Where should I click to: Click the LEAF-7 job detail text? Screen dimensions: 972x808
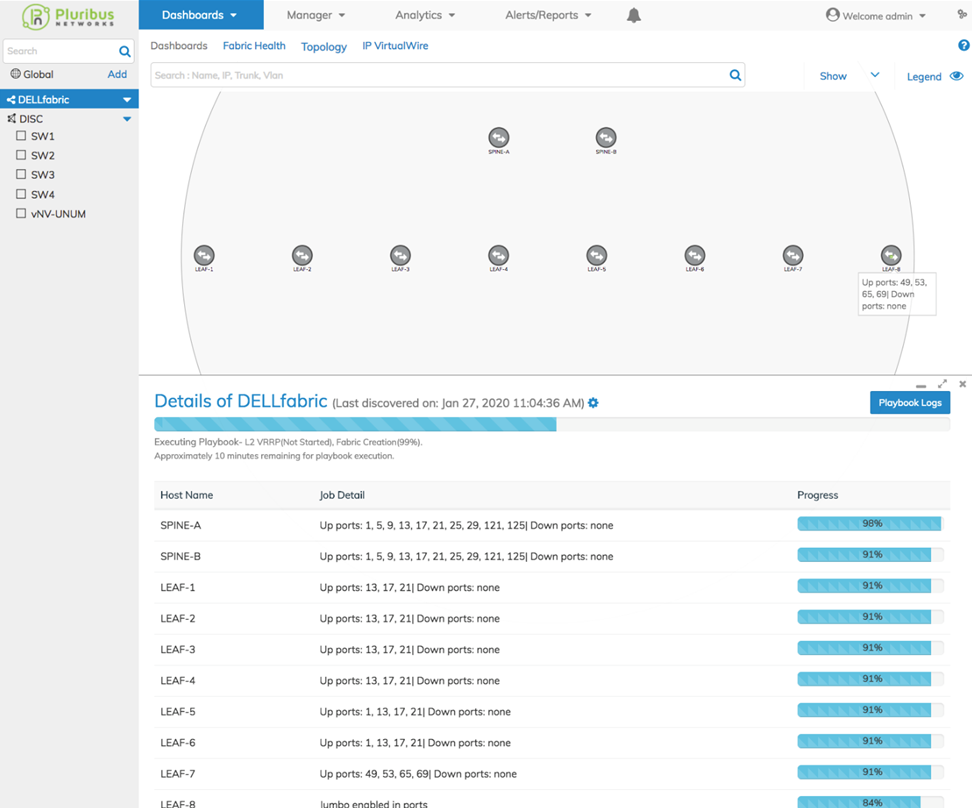coord(418,774)
